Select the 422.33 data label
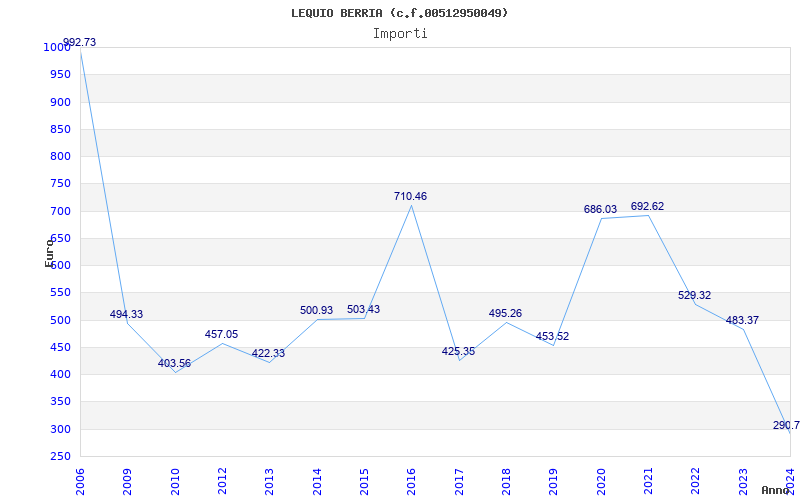Viewport: 800px width, 500px height. pyautogui.click(x=268, y=353)
